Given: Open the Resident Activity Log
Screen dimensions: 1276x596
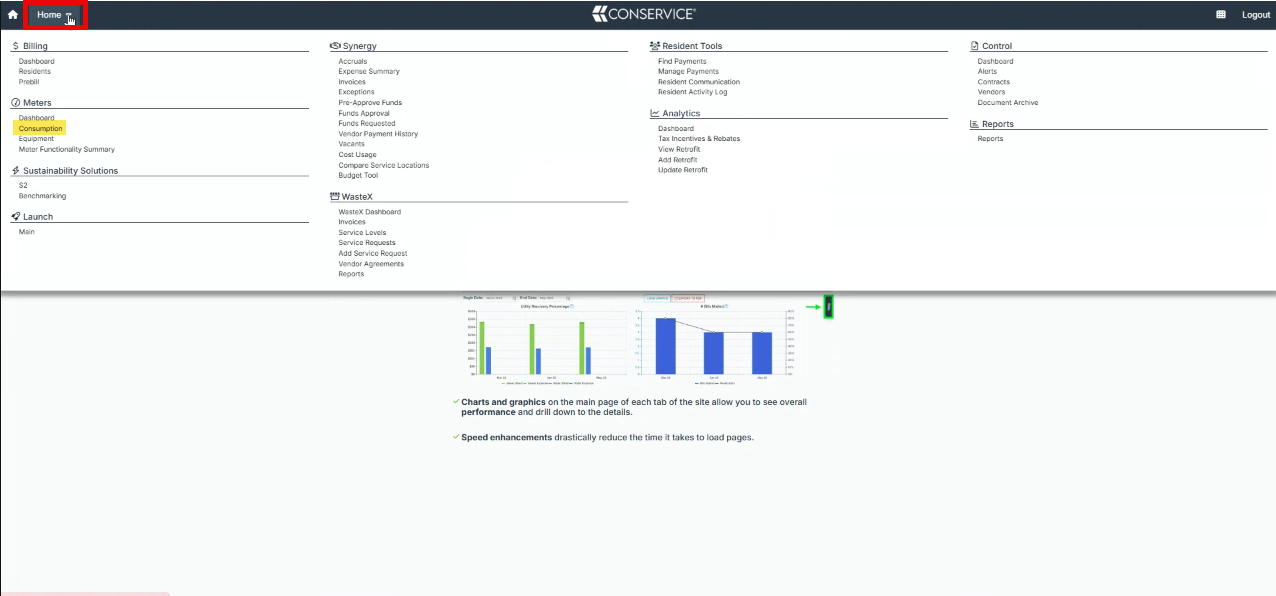Looking at the screenshot, I should (x=693, y=92).
